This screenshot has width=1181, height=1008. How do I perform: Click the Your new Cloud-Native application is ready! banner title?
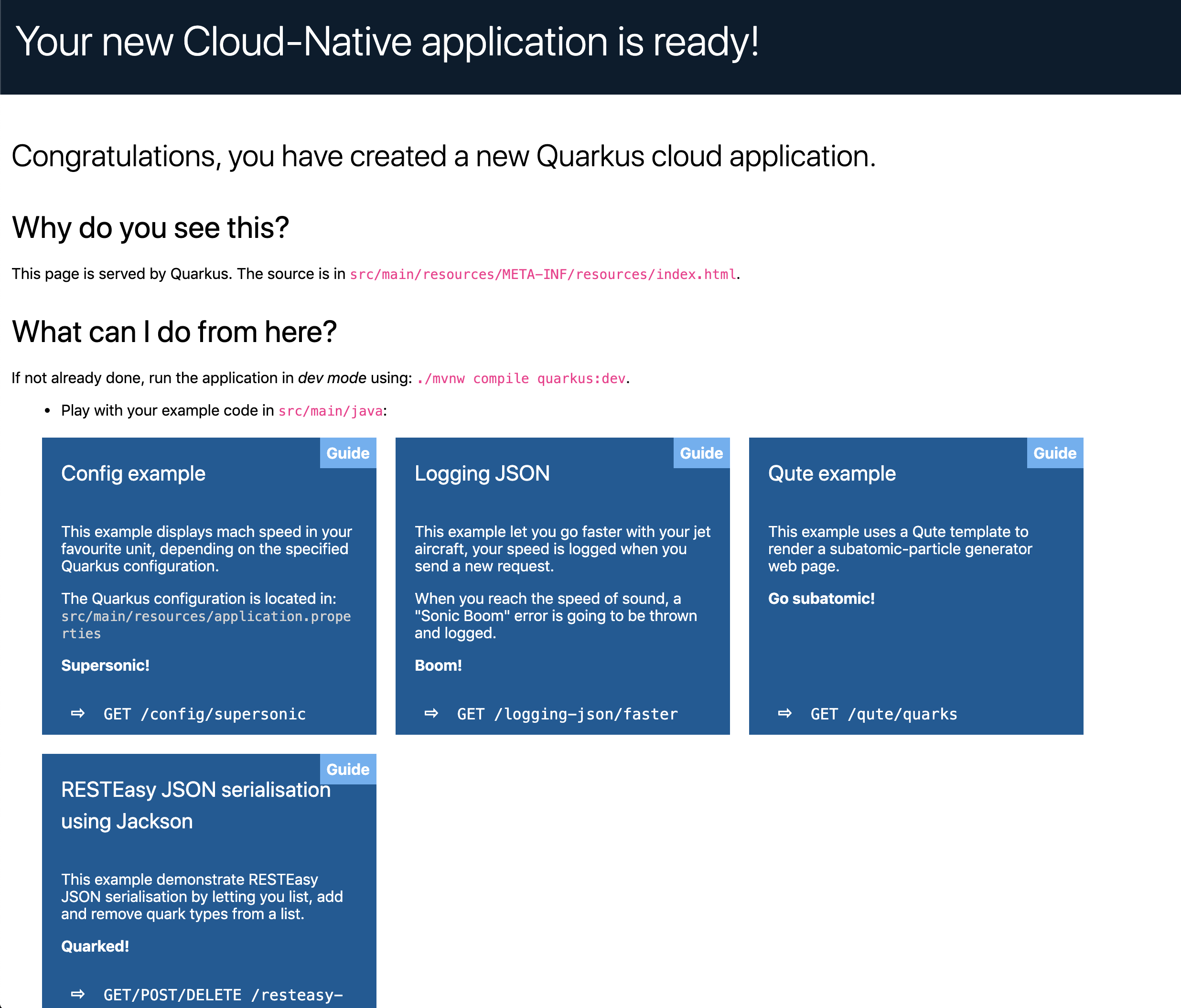(387, 42)
